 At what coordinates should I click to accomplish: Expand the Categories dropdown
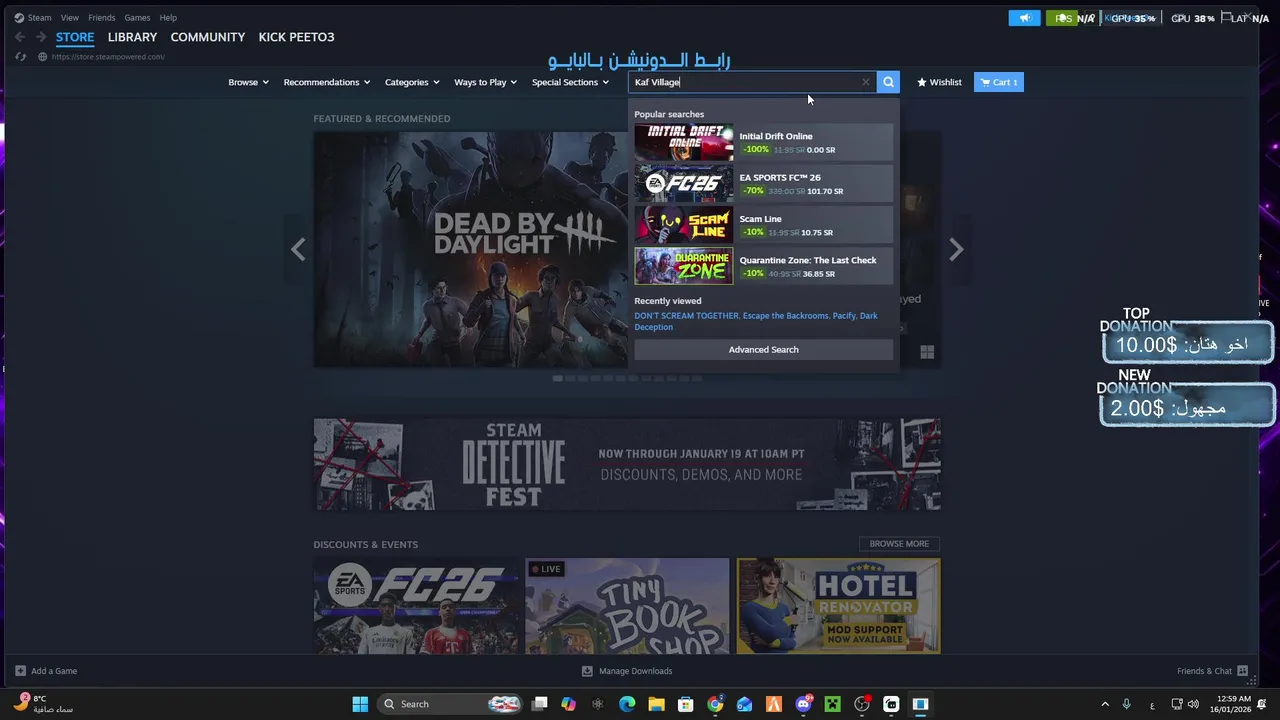pyautogui.click(x=411, y=82)
